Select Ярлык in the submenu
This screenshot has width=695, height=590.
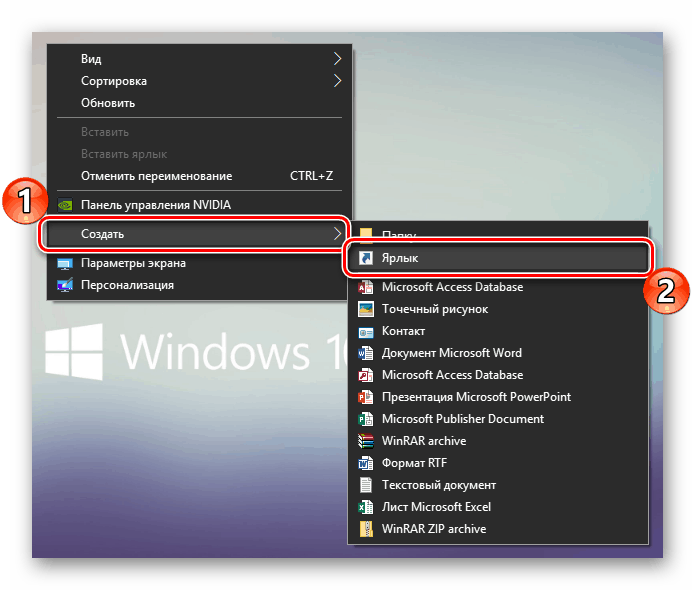498,258
